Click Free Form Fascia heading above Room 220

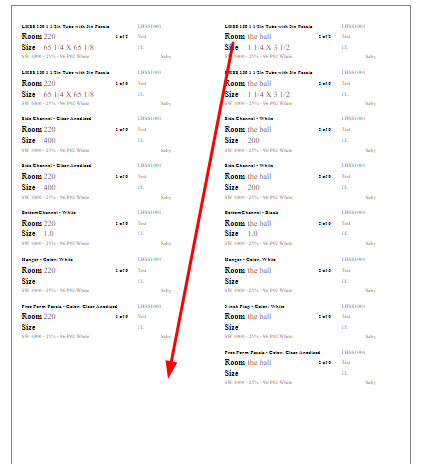tap(69, 307)
